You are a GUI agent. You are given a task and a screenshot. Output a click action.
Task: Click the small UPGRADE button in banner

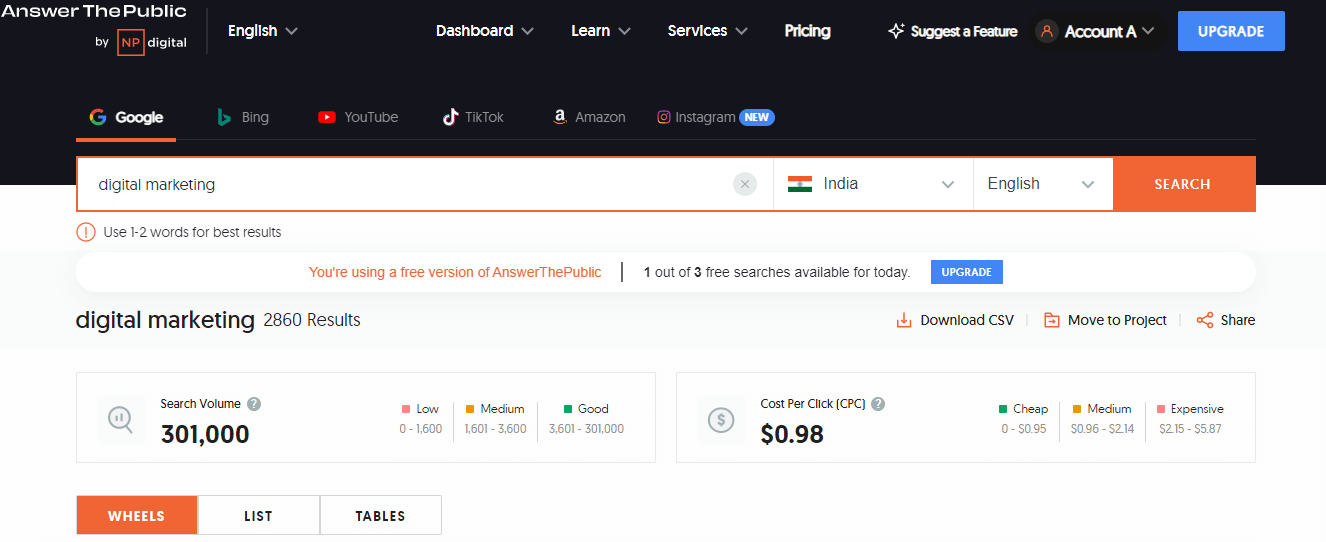pyautogui.click(x=966, y=272)
